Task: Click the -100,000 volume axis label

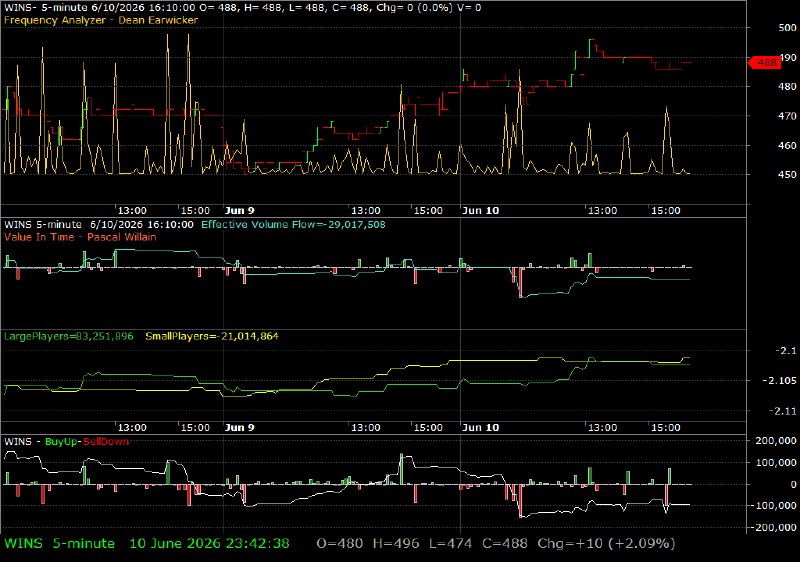Action: click(x=773, y=505)
